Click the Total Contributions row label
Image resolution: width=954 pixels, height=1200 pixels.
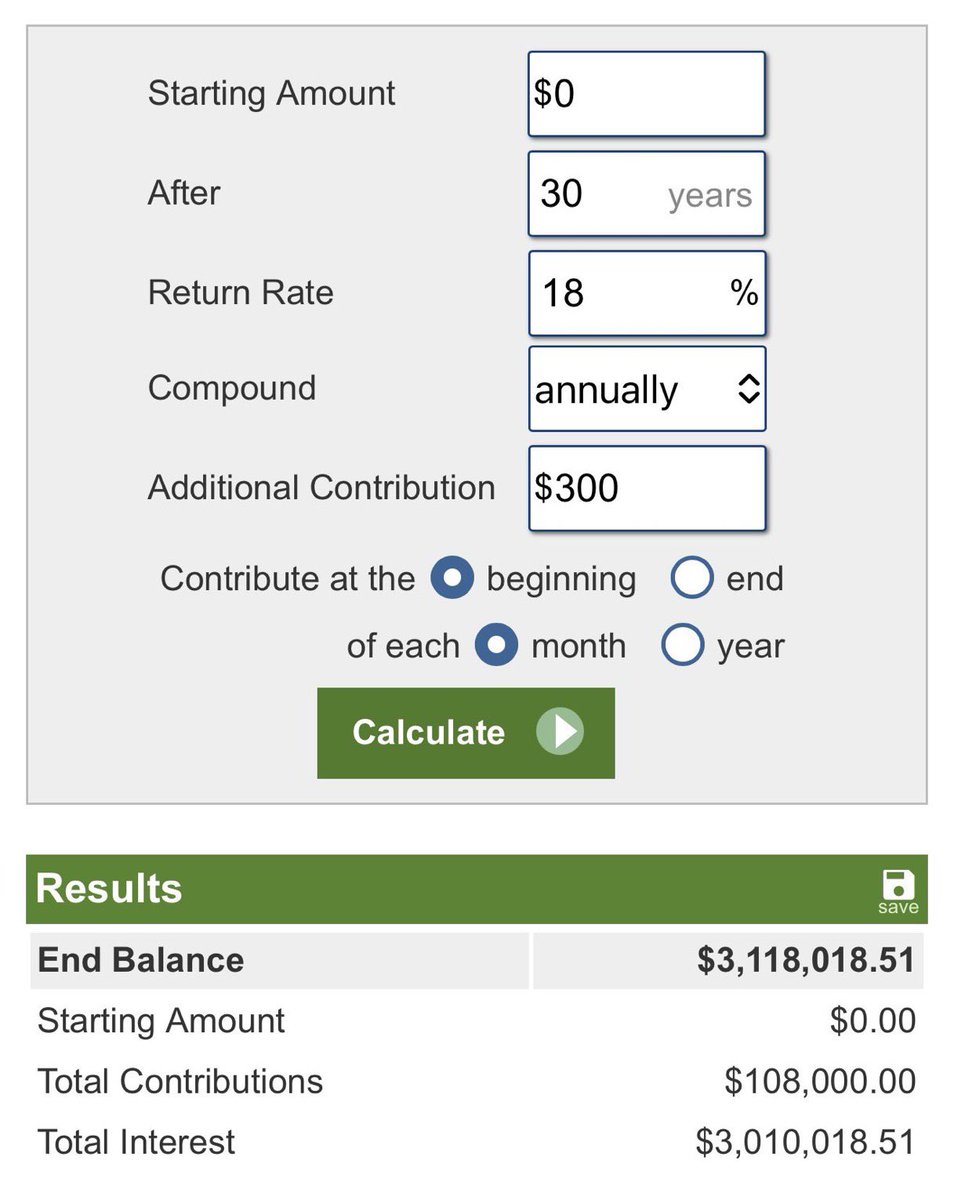[180, 1081]
